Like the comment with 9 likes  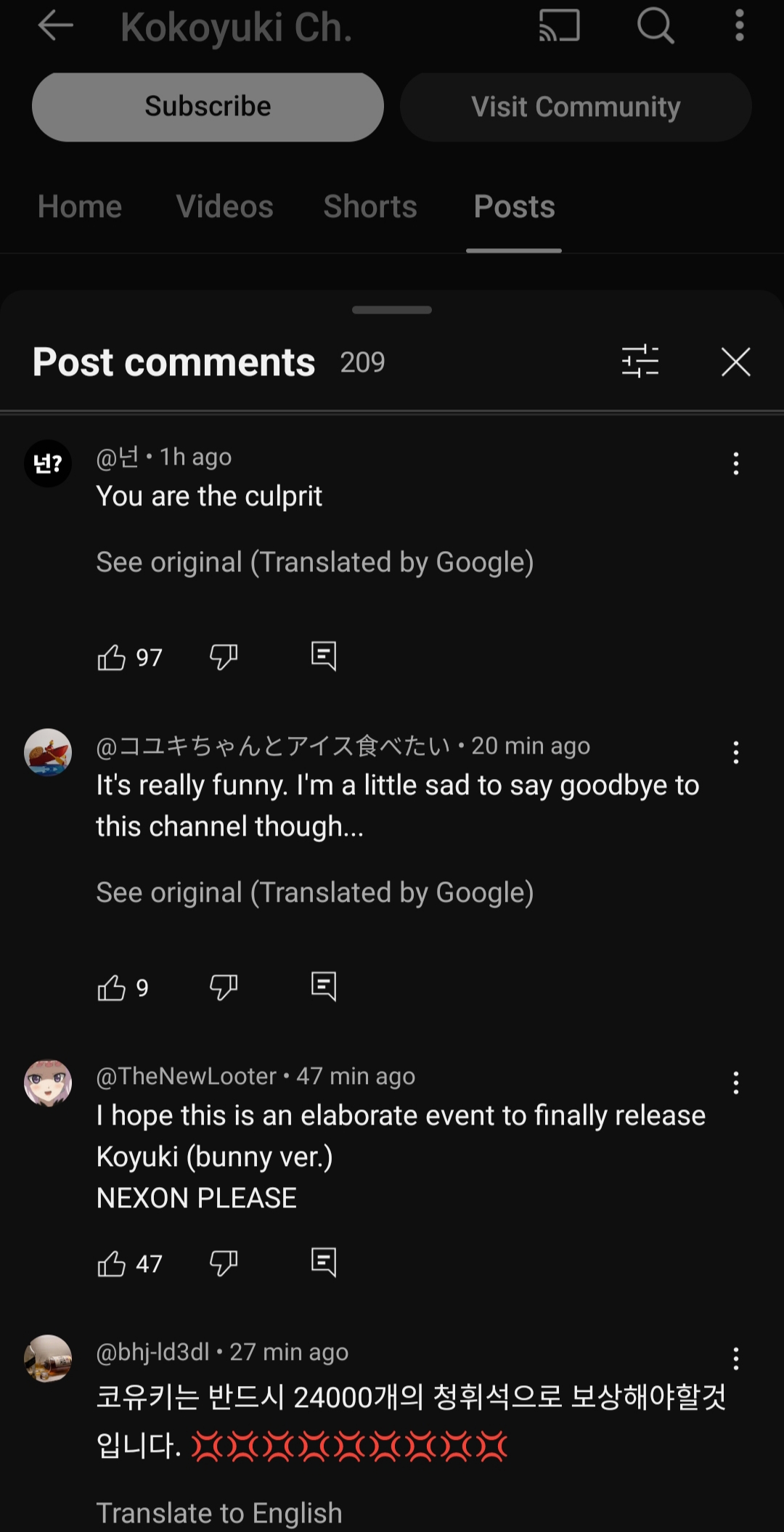(112, 987)
